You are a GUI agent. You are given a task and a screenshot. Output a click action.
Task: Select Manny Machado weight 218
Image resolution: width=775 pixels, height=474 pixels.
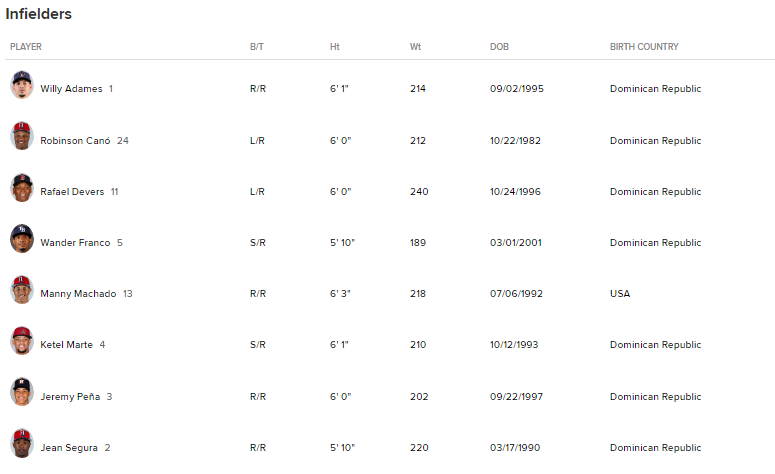coord(418,294)
